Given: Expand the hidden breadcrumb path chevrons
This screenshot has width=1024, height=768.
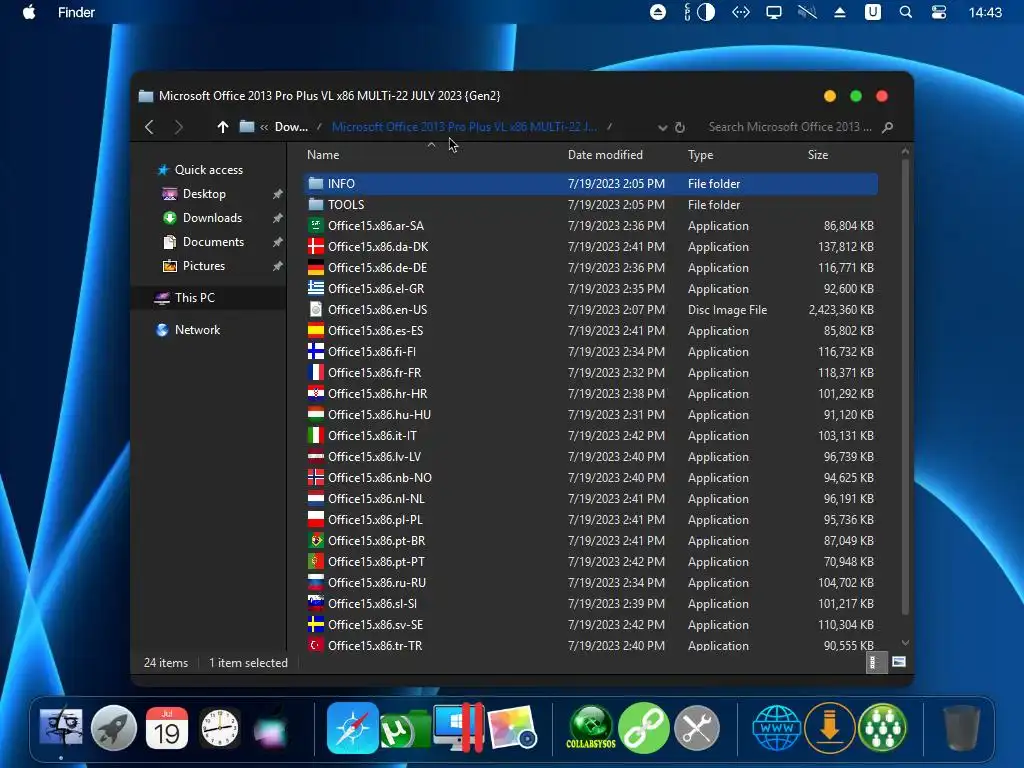Looking at the screenshot, I should (x=264, y=127).
